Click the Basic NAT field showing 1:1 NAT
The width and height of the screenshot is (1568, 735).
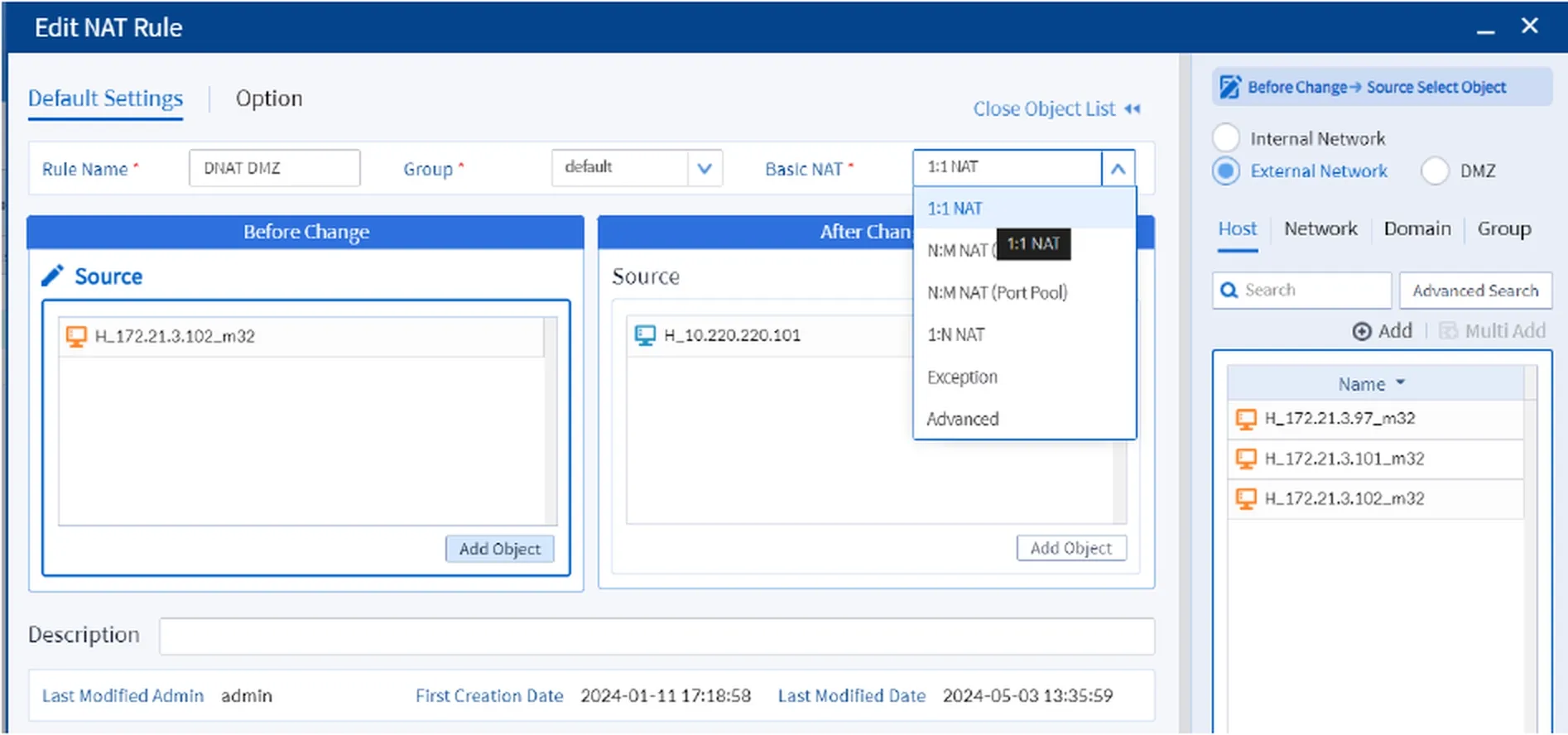1008,168
